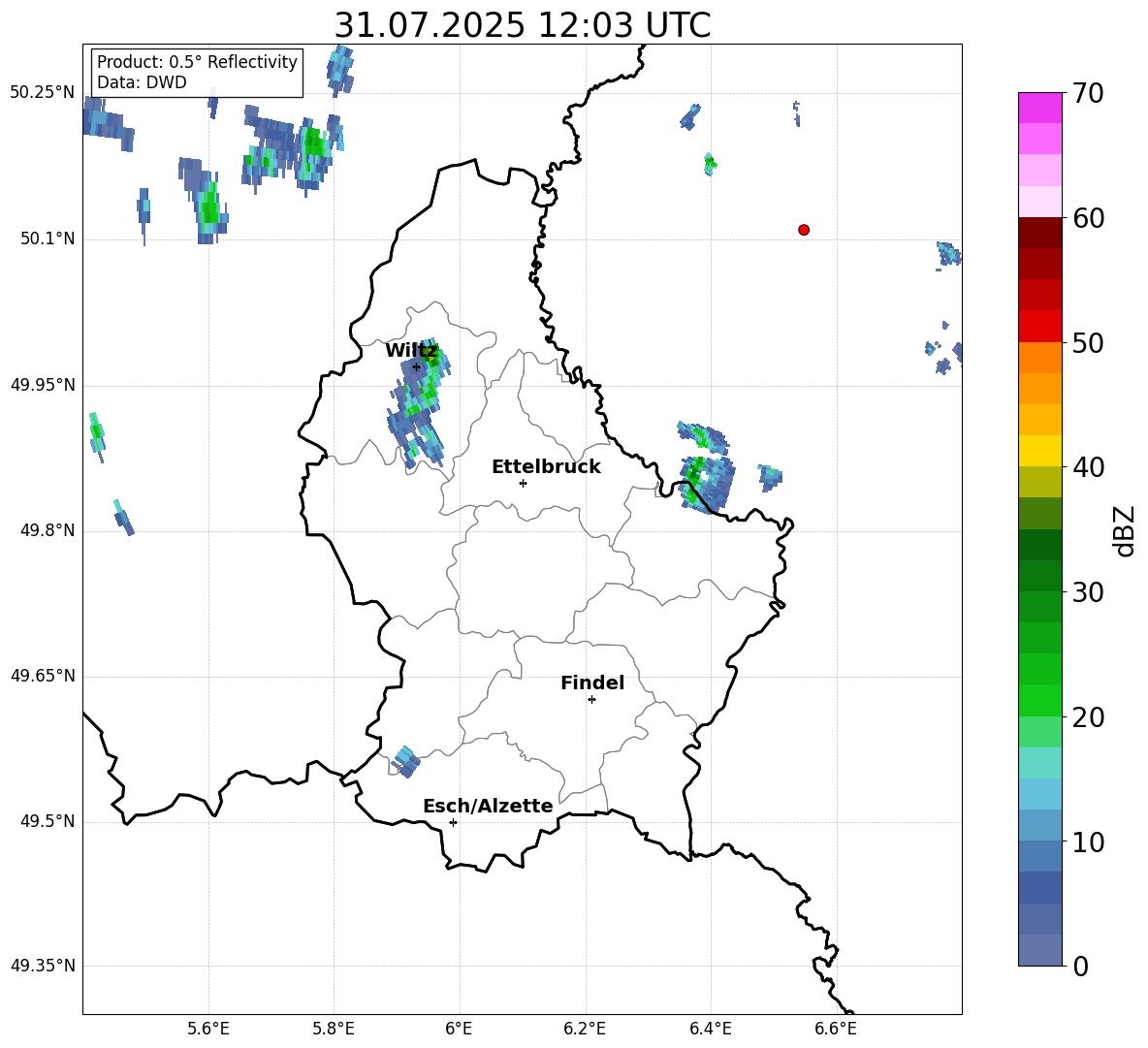
Task: Click the cross marker at Ettelbruck
Action: pos(523,483)
